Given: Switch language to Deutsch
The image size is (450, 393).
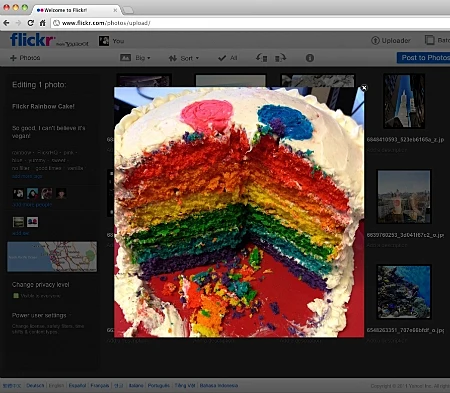Looking at the screenshot, I should 35,386.
